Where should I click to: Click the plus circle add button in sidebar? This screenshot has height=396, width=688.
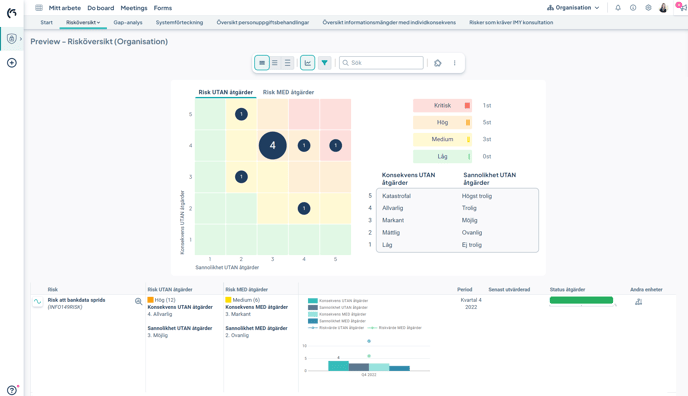[12, 63]
